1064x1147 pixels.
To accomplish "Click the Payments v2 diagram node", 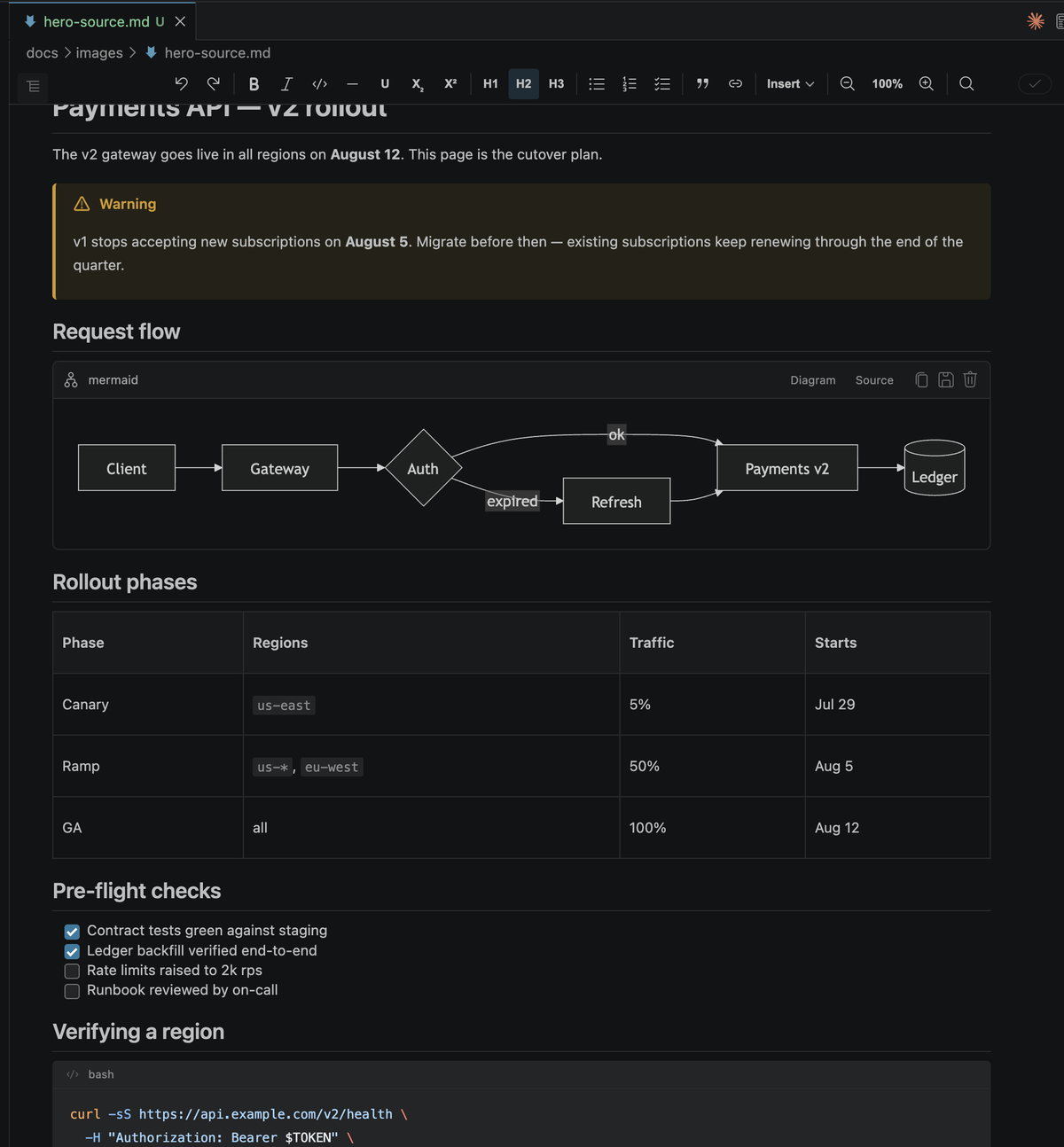I will click(787, 468).
